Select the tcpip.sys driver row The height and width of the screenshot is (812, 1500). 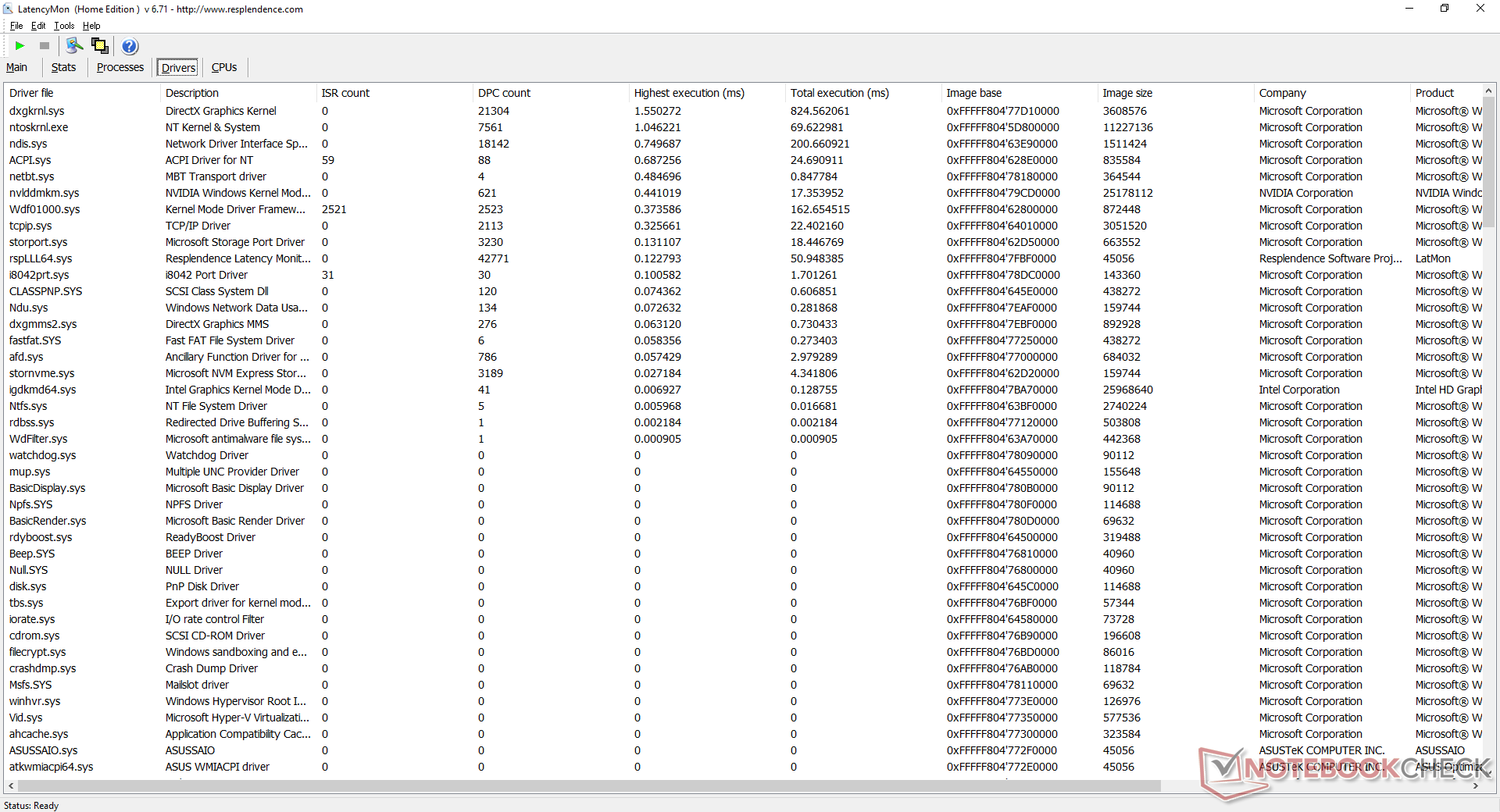click(744, 226)
